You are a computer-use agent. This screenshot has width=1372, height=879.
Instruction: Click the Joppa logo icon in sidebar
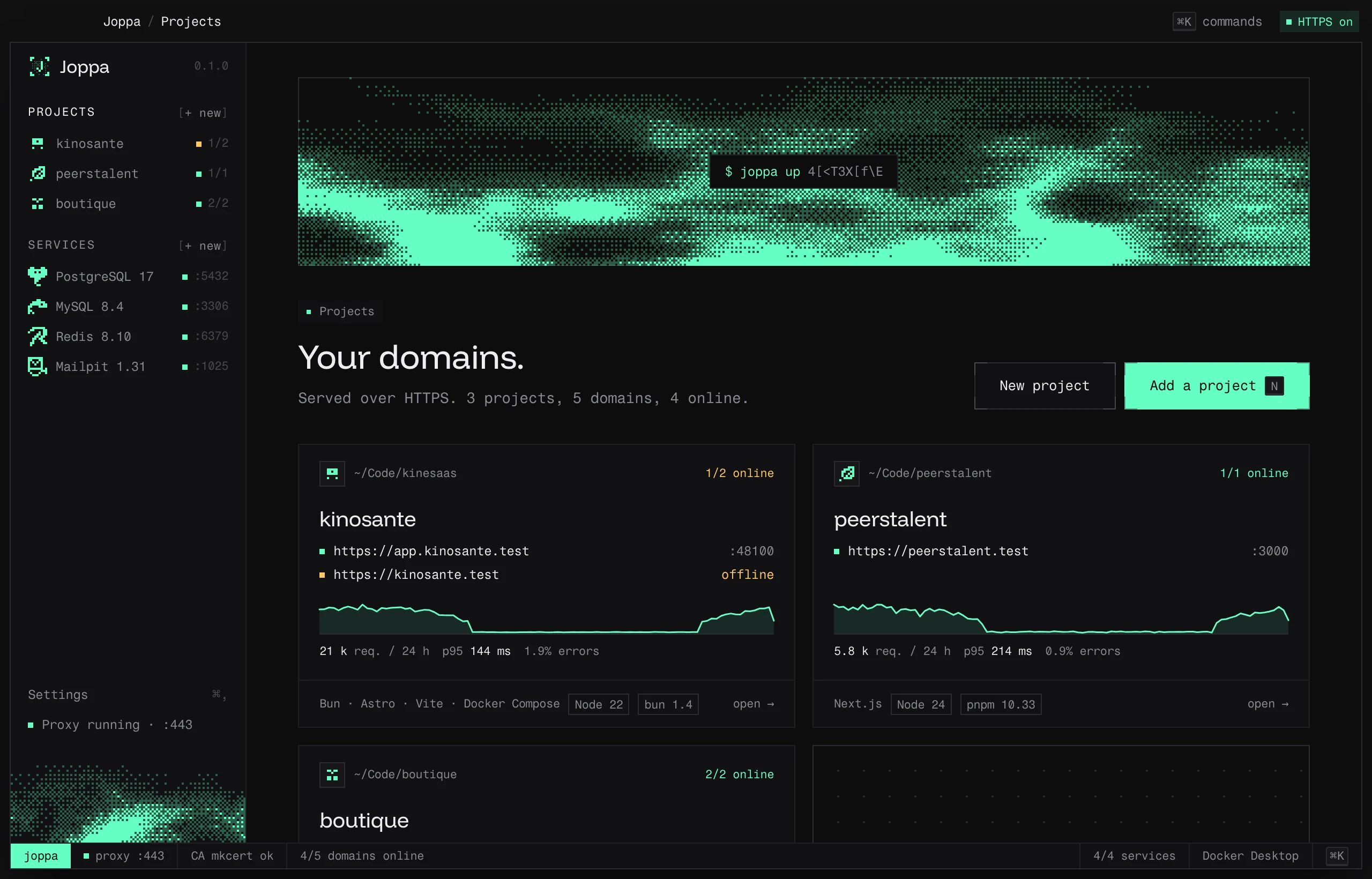pos(39,67)
